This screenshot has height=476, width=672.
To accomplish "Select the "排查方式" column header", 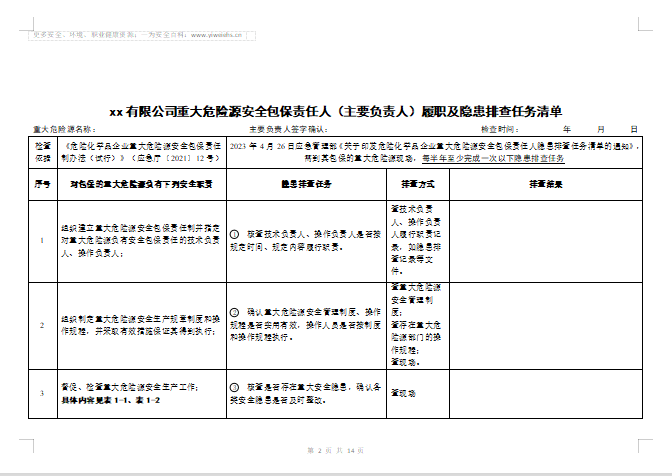I will tap(418, 184).
